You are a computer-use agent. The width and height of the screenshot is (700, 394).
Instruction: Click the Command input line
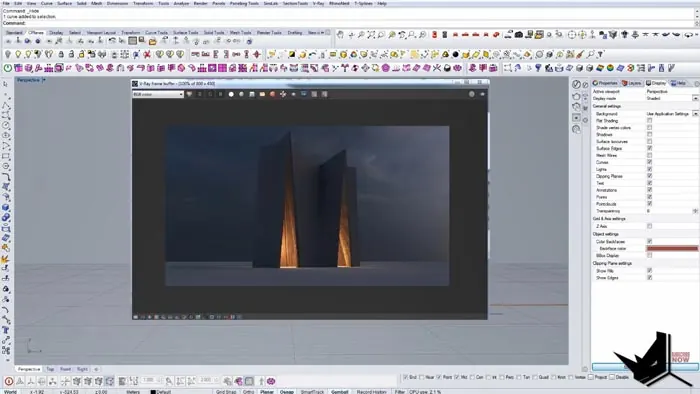pos(348,23)
